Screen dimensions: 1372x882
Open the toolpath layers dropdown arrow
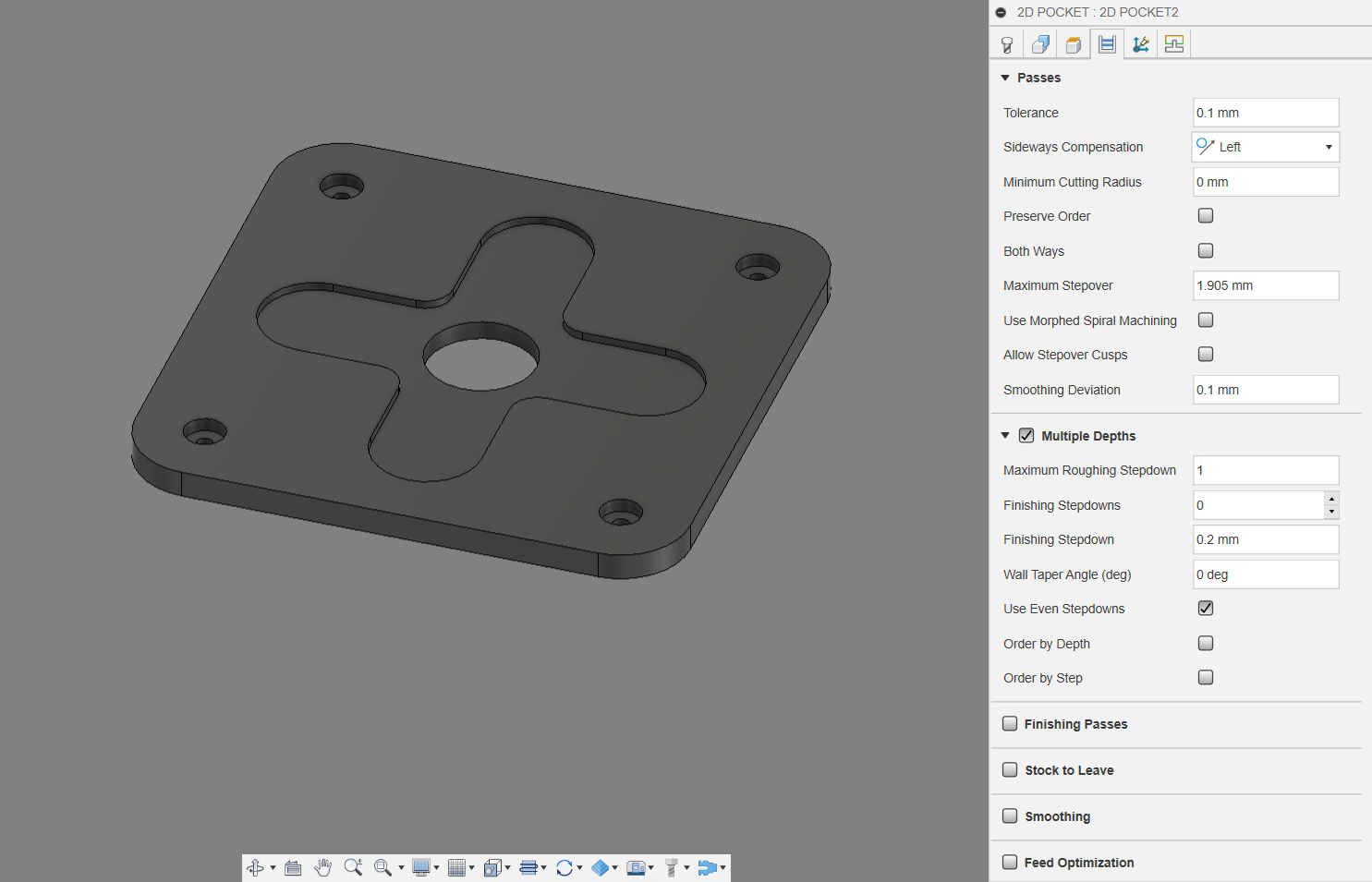(543, 867)
